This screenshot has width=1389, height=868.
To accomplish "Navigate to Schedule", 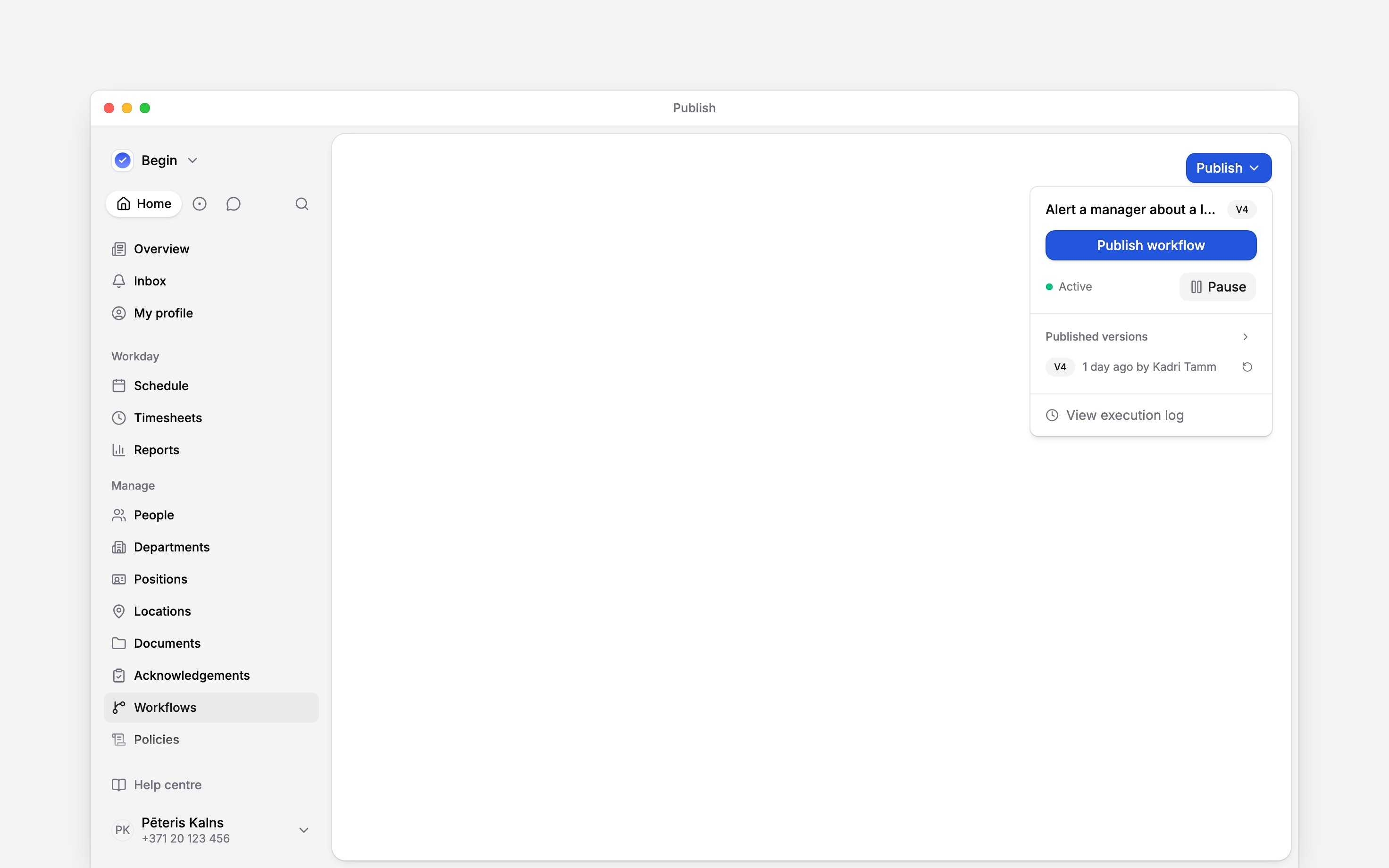I will [211, 386].
